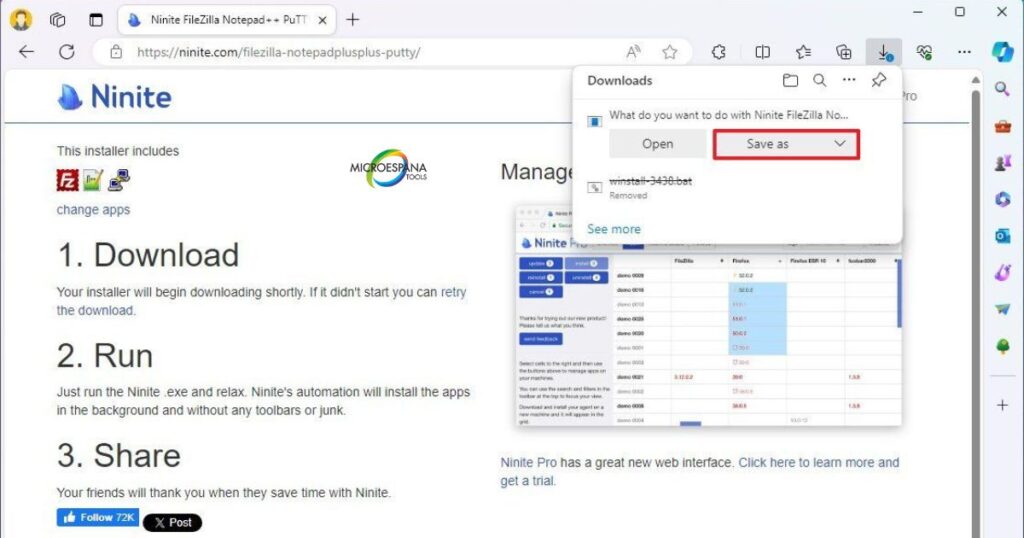Open sidebar Tools briefcase icon

pos(1002,126)
